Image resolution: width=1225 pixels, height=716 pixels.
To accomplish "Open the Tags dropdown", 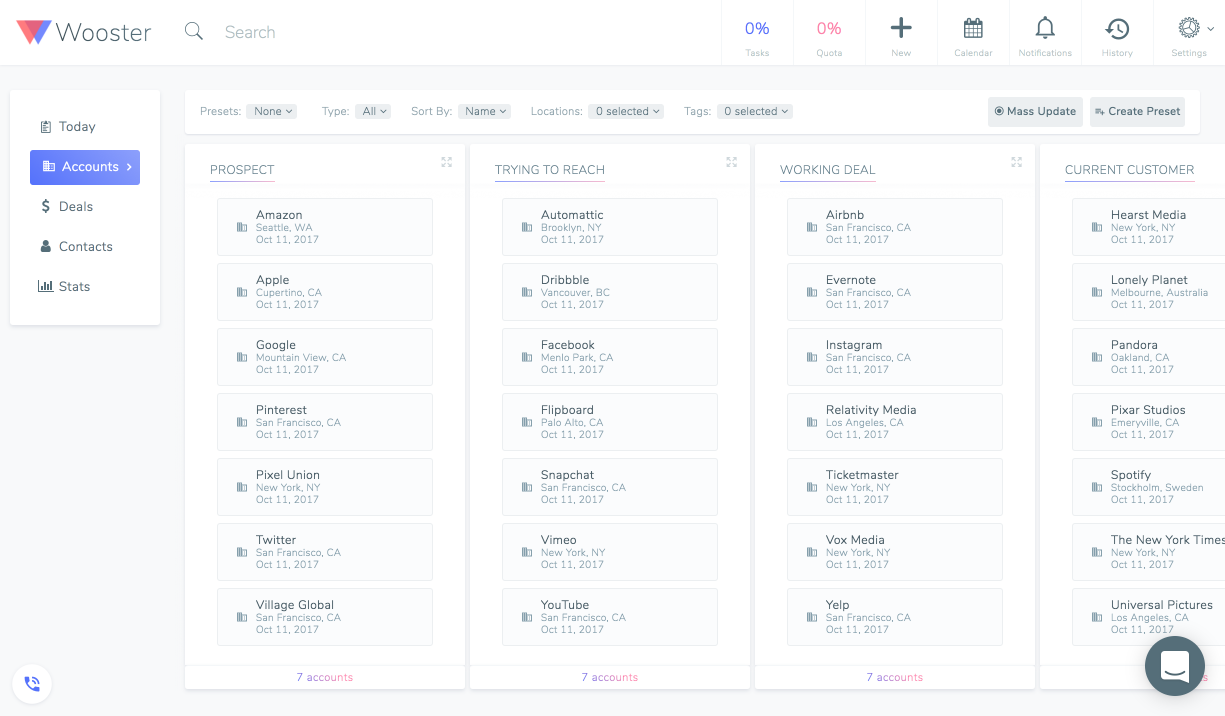I will (755, 111).
